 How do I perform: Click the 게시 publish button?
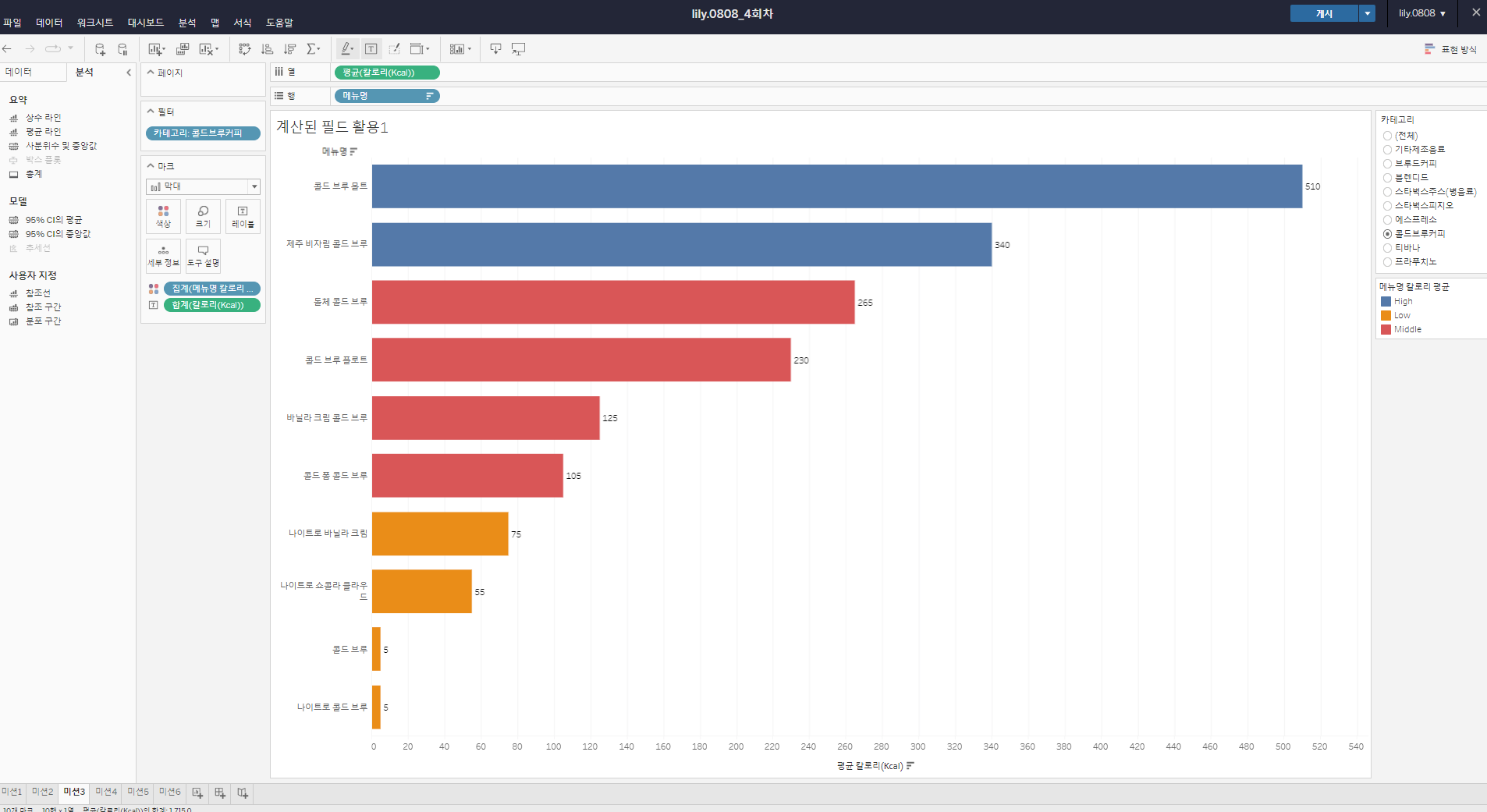tap(1324, 13)
